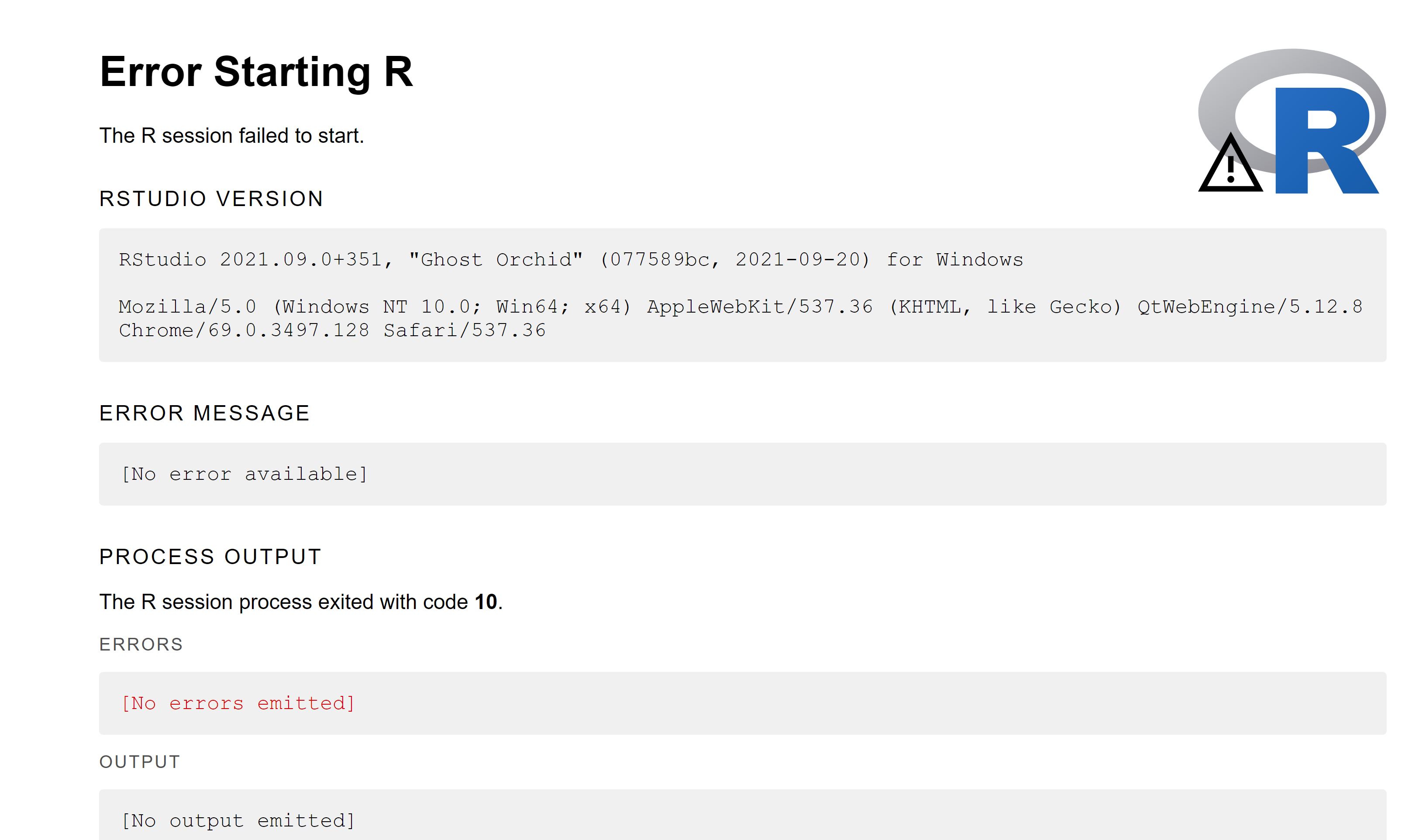Click the PROCESS OUTPUT section heading
The width and height of the screenshot is (1412, 840).
click(210, 556)
